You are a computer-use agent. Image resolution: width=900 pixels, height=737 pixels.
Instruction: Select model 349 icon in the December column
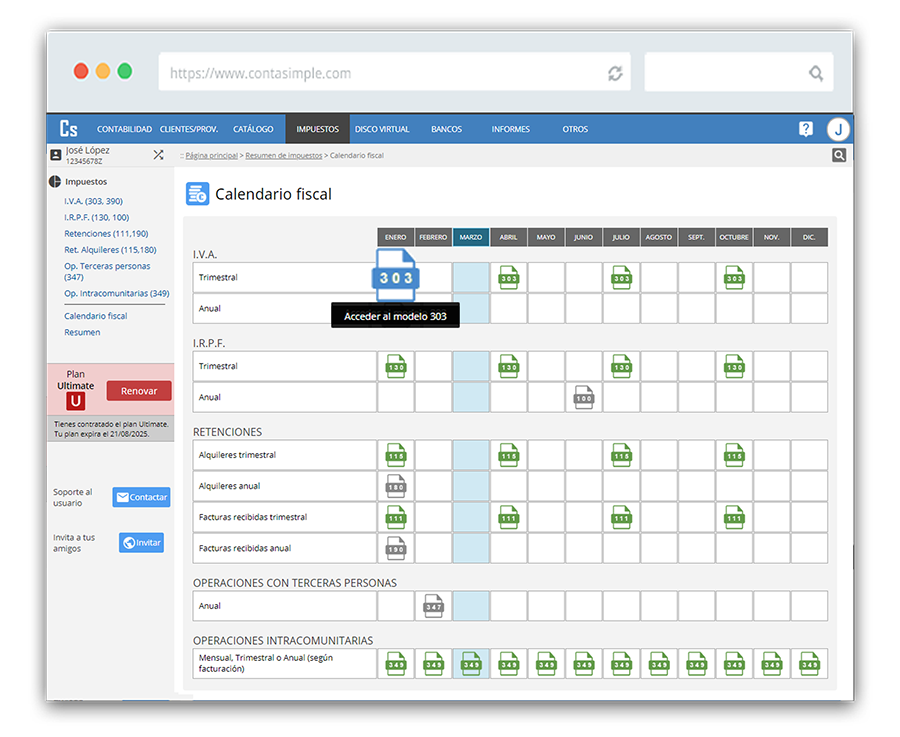coord(809,663)
